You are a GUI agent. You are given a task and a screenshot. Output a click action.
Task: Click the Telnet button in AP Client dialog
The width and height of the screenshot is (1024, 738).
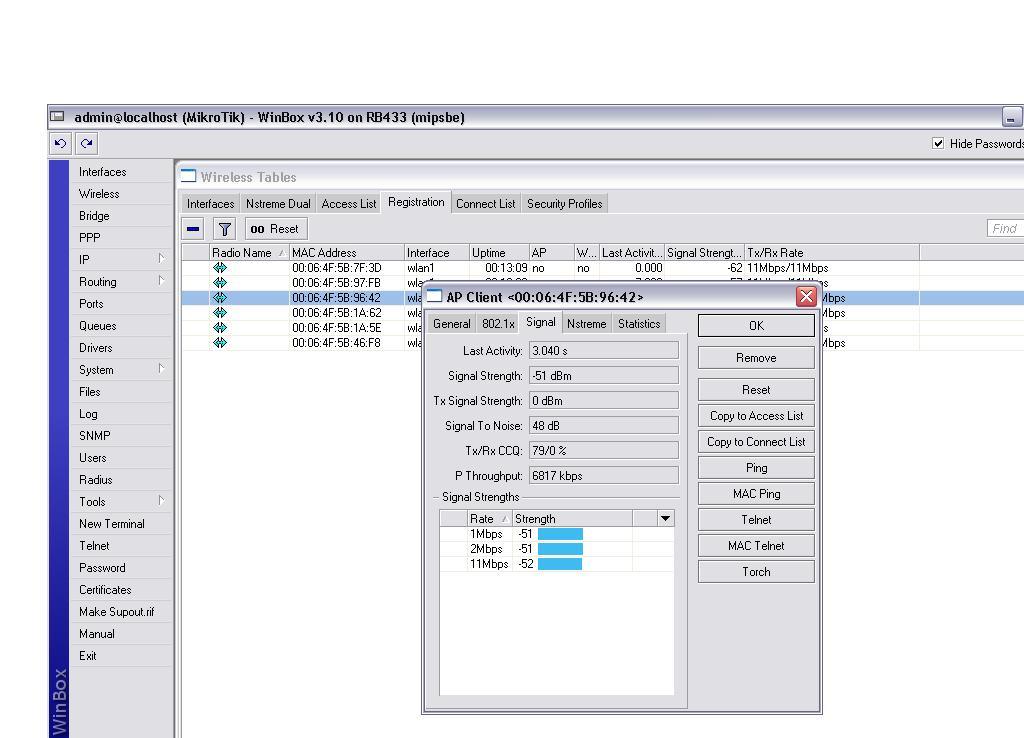[x=756, y=520]
